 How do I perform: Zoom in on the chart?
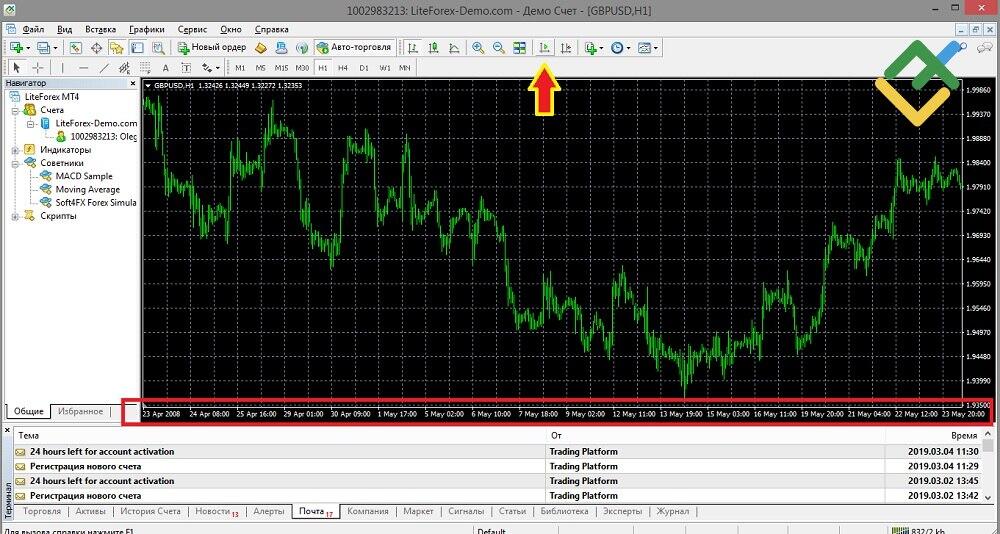tap(478, 48)
